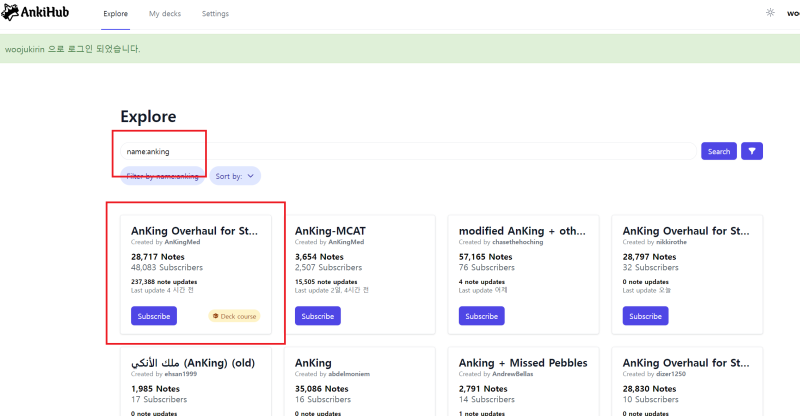Screen dimensions: 800x416
Task: Open the AnKing-MCAT deck title
Action: point(330,231)
